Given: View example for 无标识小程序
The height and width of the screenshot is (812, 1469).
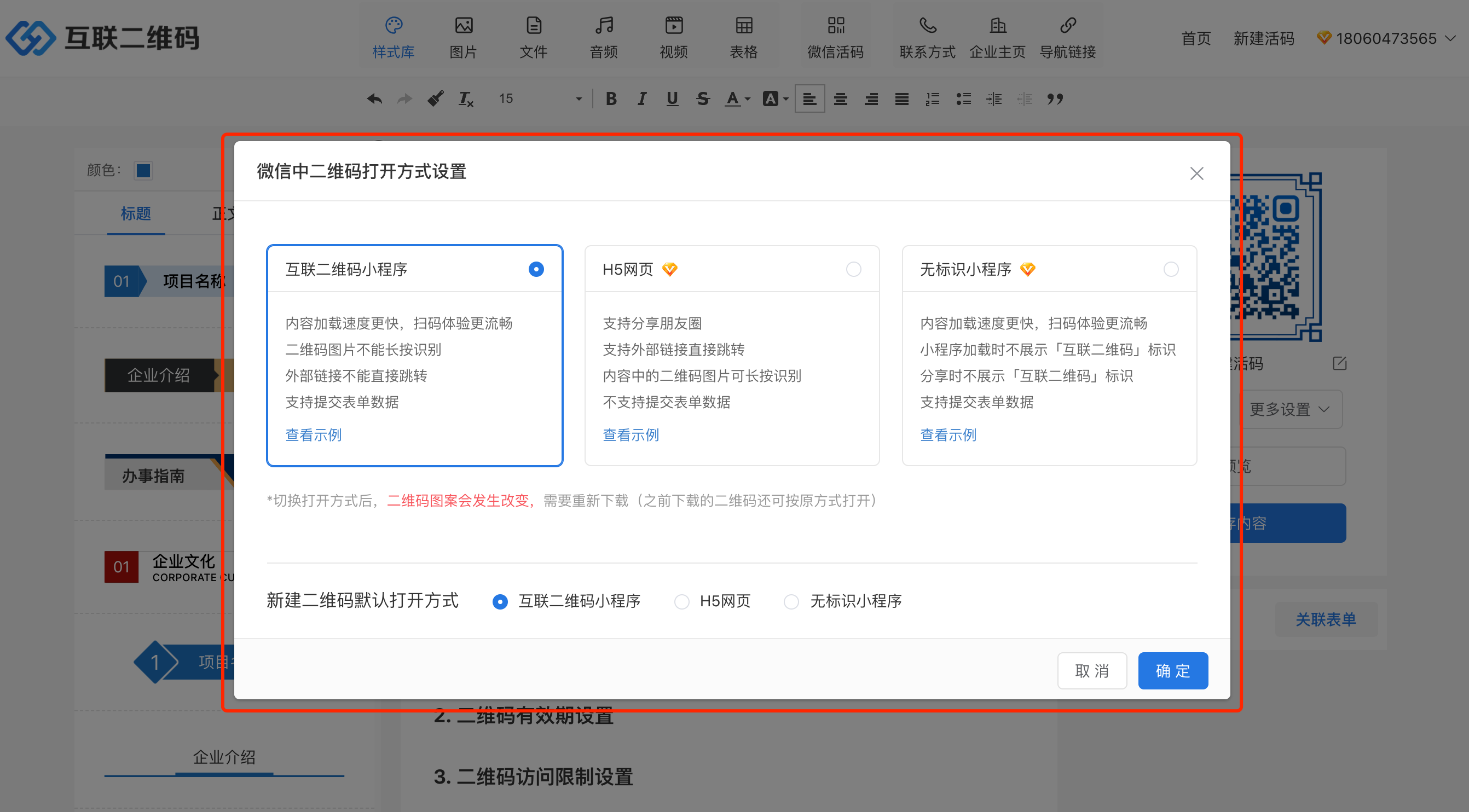Looking at the screenshot, I should point(948,435).
